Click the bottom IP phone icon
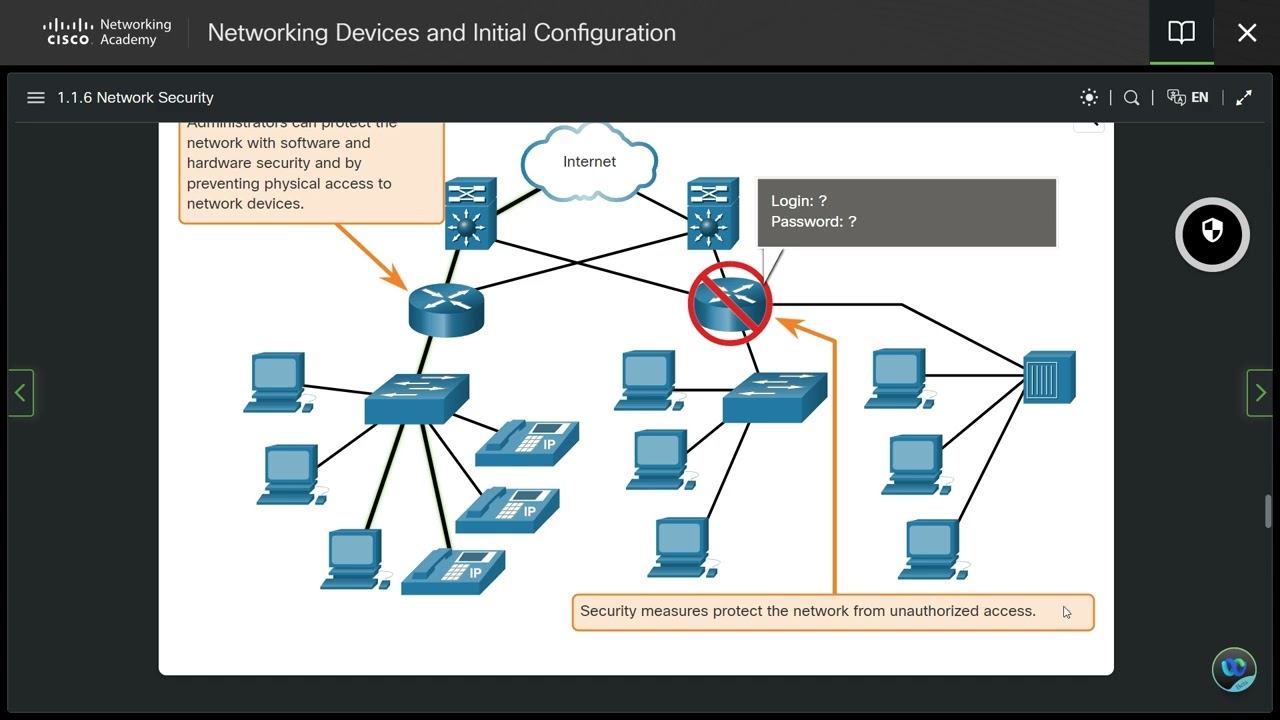The height and width of the screenshot is (720, 1280). tap(454, 572)
